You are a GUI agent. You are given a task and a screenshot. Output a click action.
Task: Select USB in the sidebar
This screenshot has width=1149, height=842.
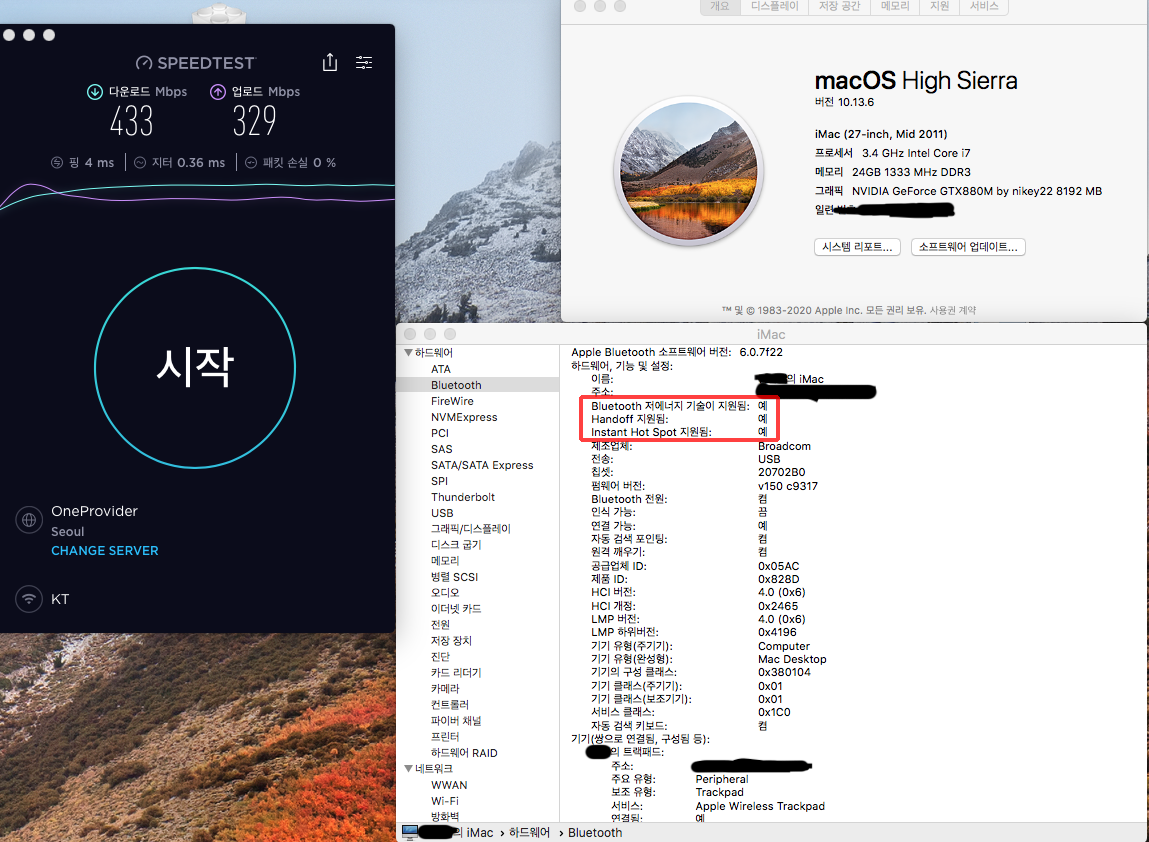coord(442,513)
